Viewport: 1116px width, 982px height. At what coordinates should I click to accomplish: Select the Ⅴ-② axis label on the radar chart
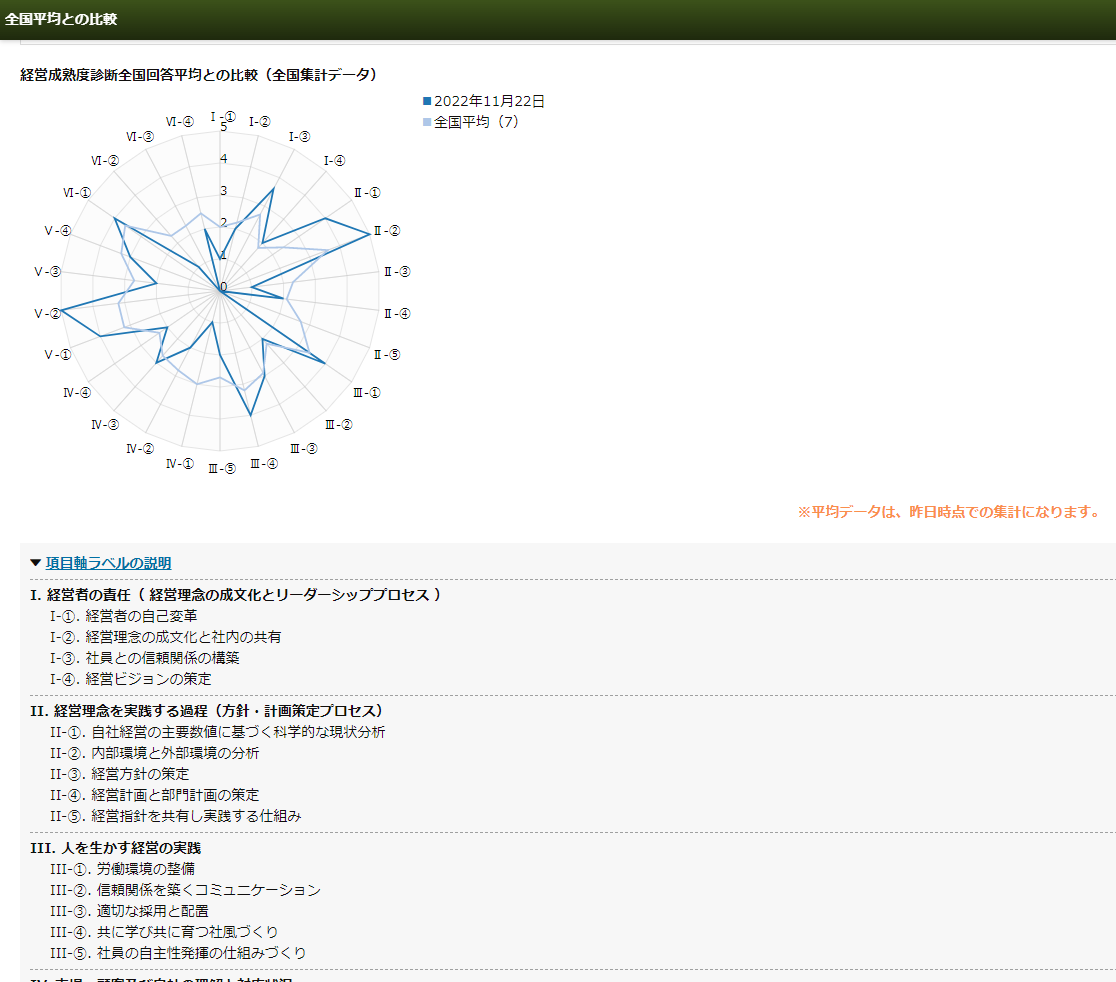coord(48,314)
